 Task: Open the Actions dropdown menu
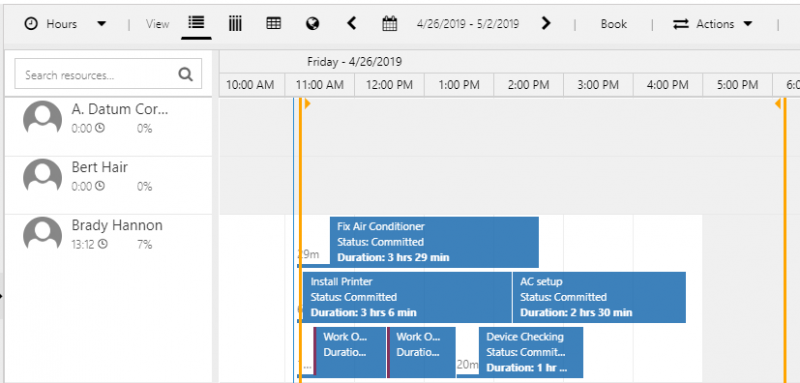point(713,24)
